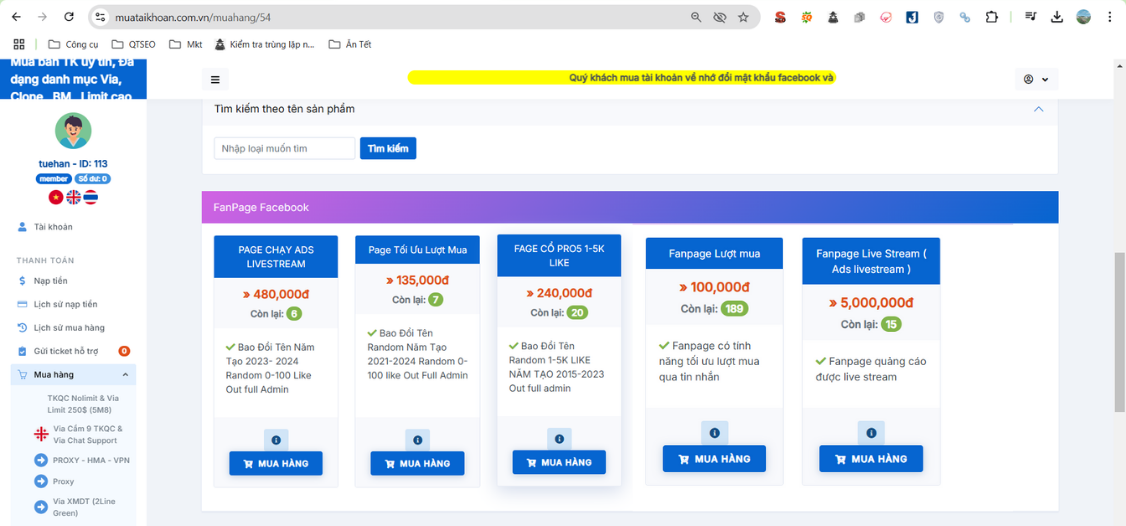Open the browser profile avatar
Viewport: 1126px width, 526px height.
(x=1084, y=17)
